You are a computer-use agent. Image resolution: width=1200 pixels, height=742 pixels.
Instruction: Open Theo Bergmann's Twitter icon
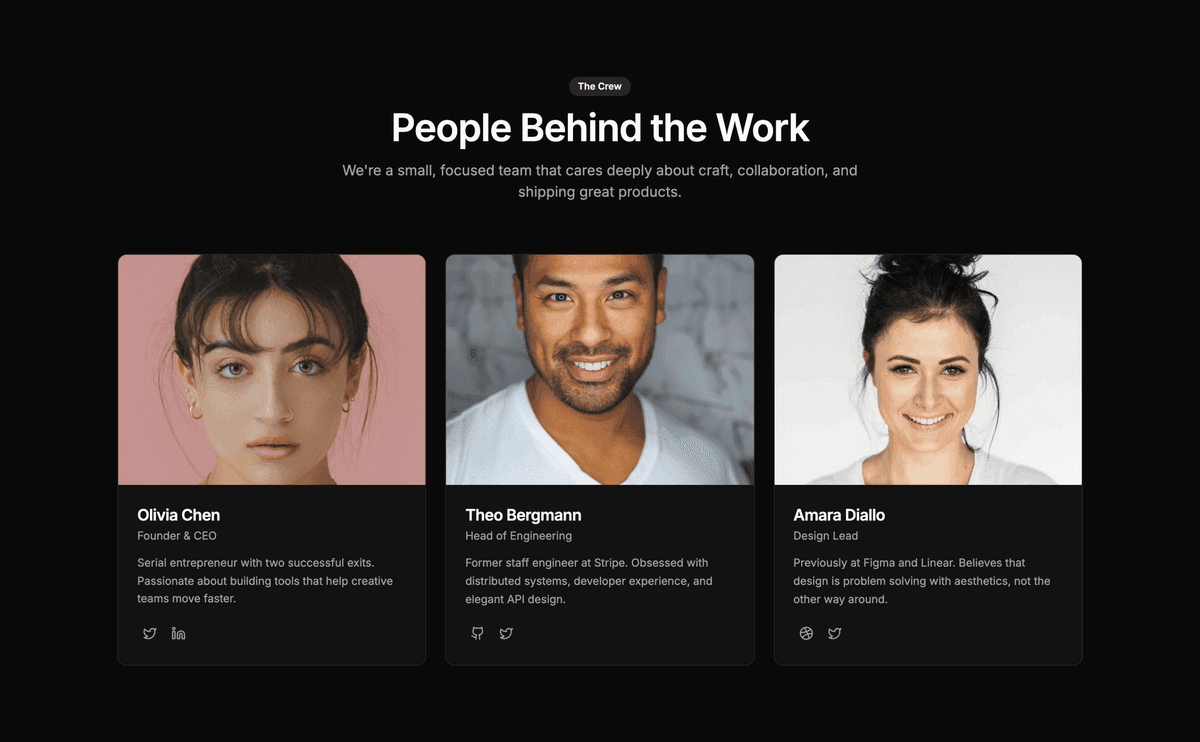(x=506, y=633)
